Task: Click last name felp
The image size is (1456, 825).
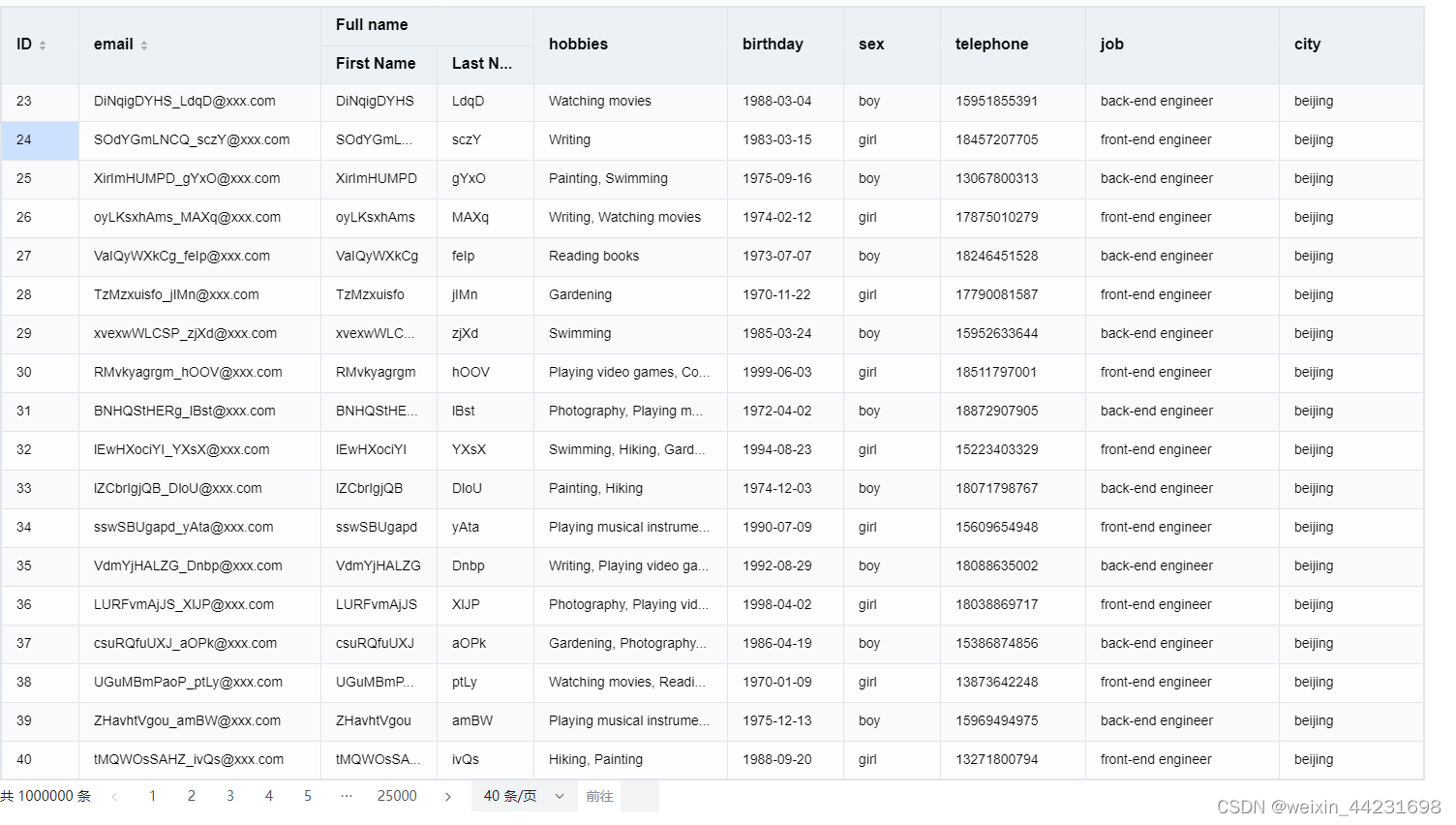Action: [x=463, y=257]
